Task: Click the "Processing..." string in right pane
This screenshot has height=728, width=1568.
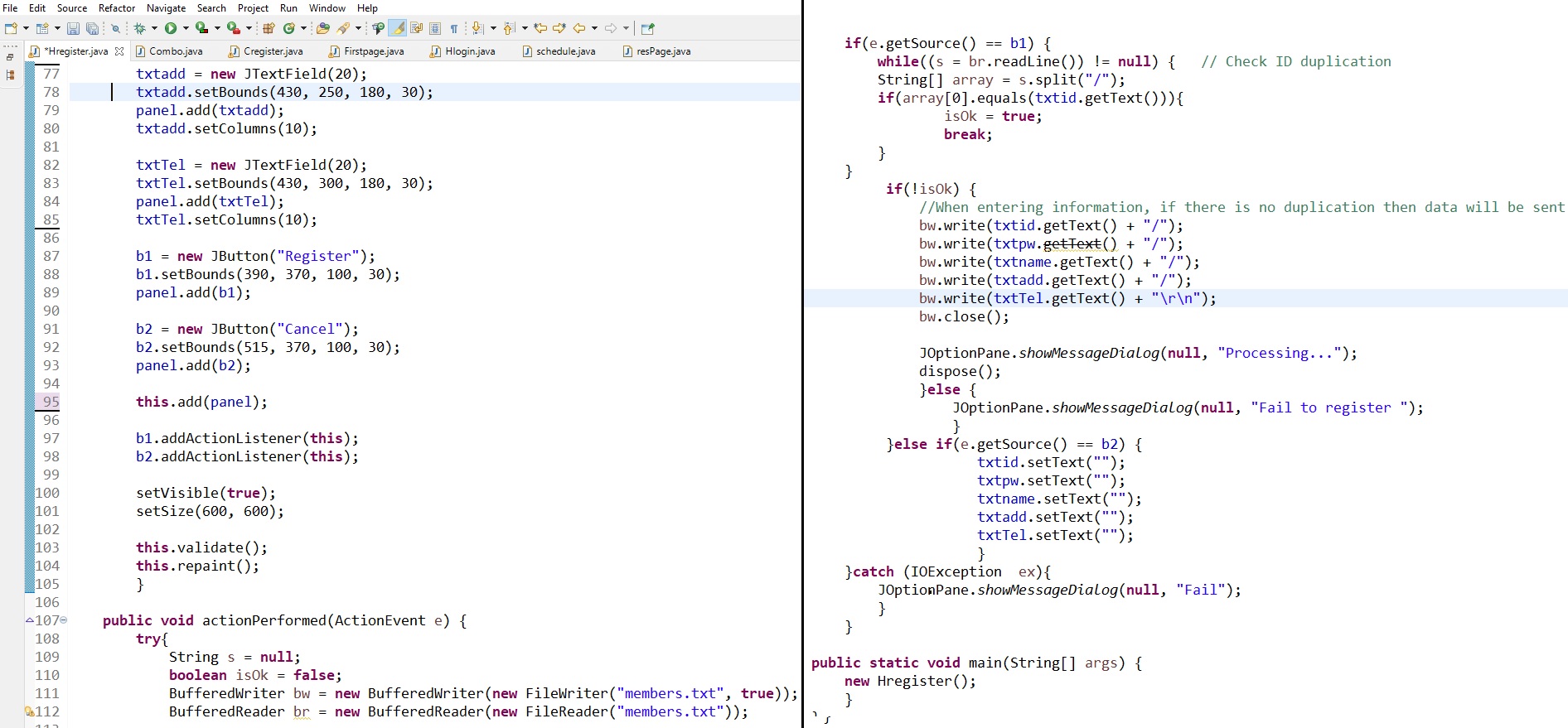Action: click(1280, 353)
